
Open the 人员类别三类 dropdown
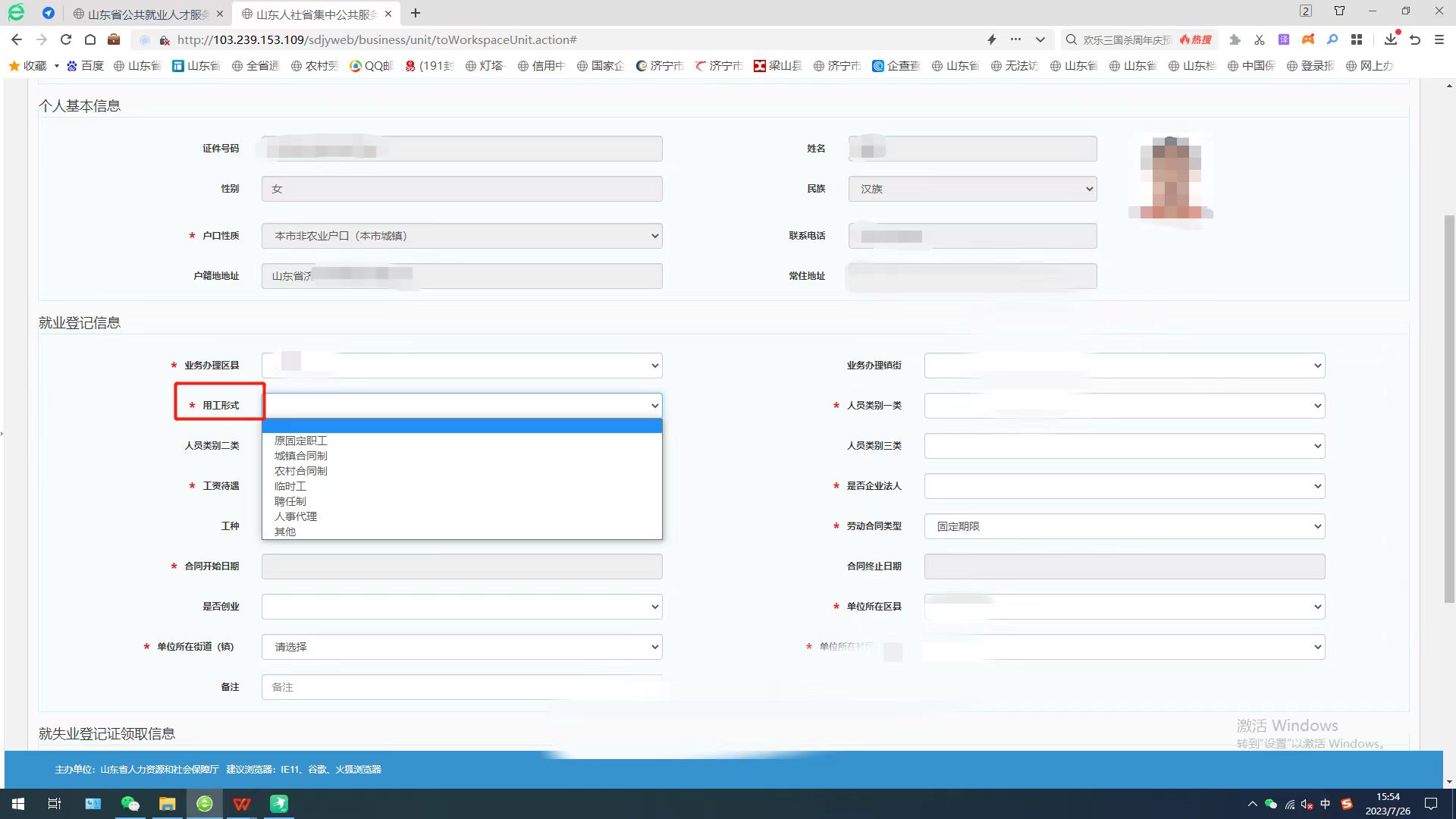point(1125,446)
